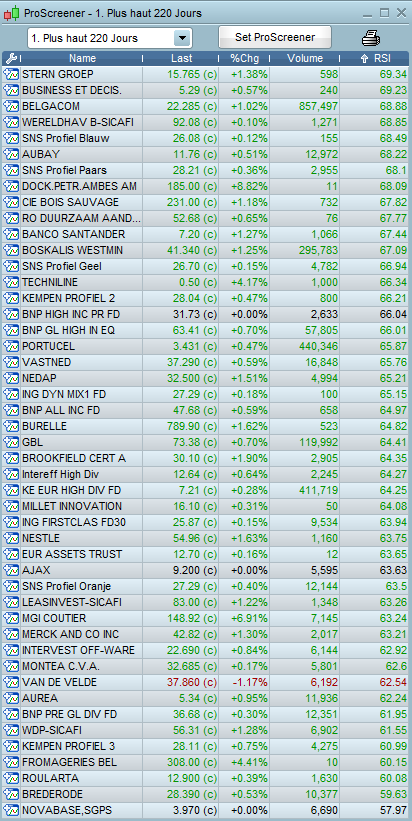Open column settings wrench icon
The image size is (412, 821).
(10, 59)
